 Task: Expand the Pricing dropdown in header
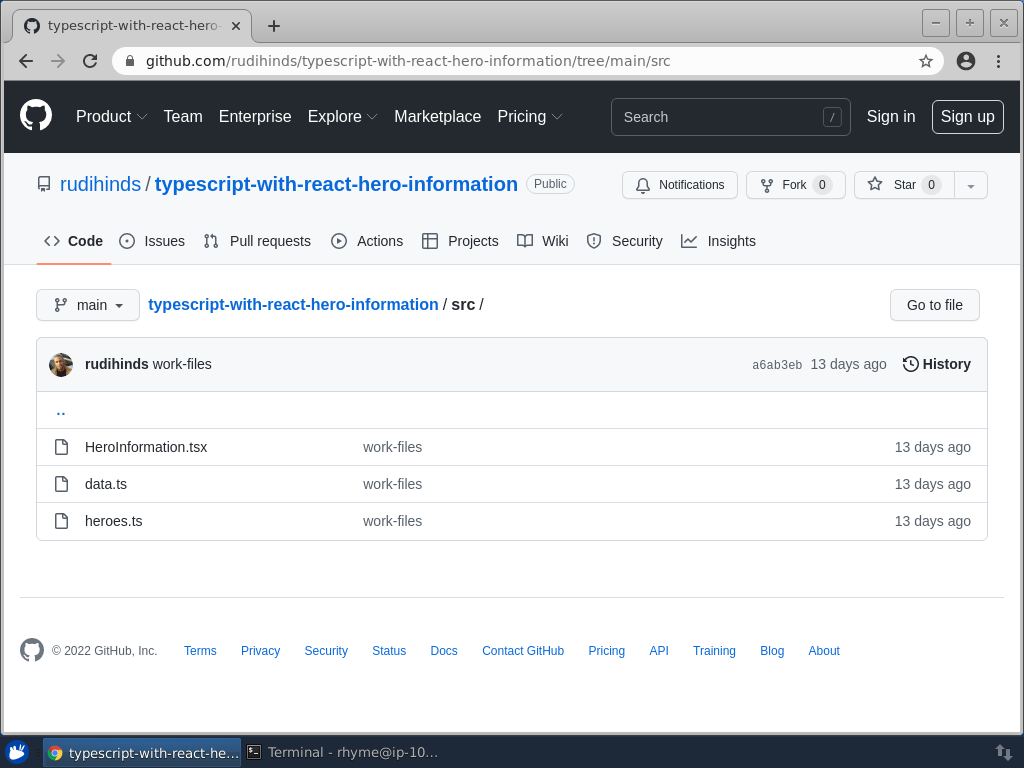pyautogui.click(x=530, y=116)
